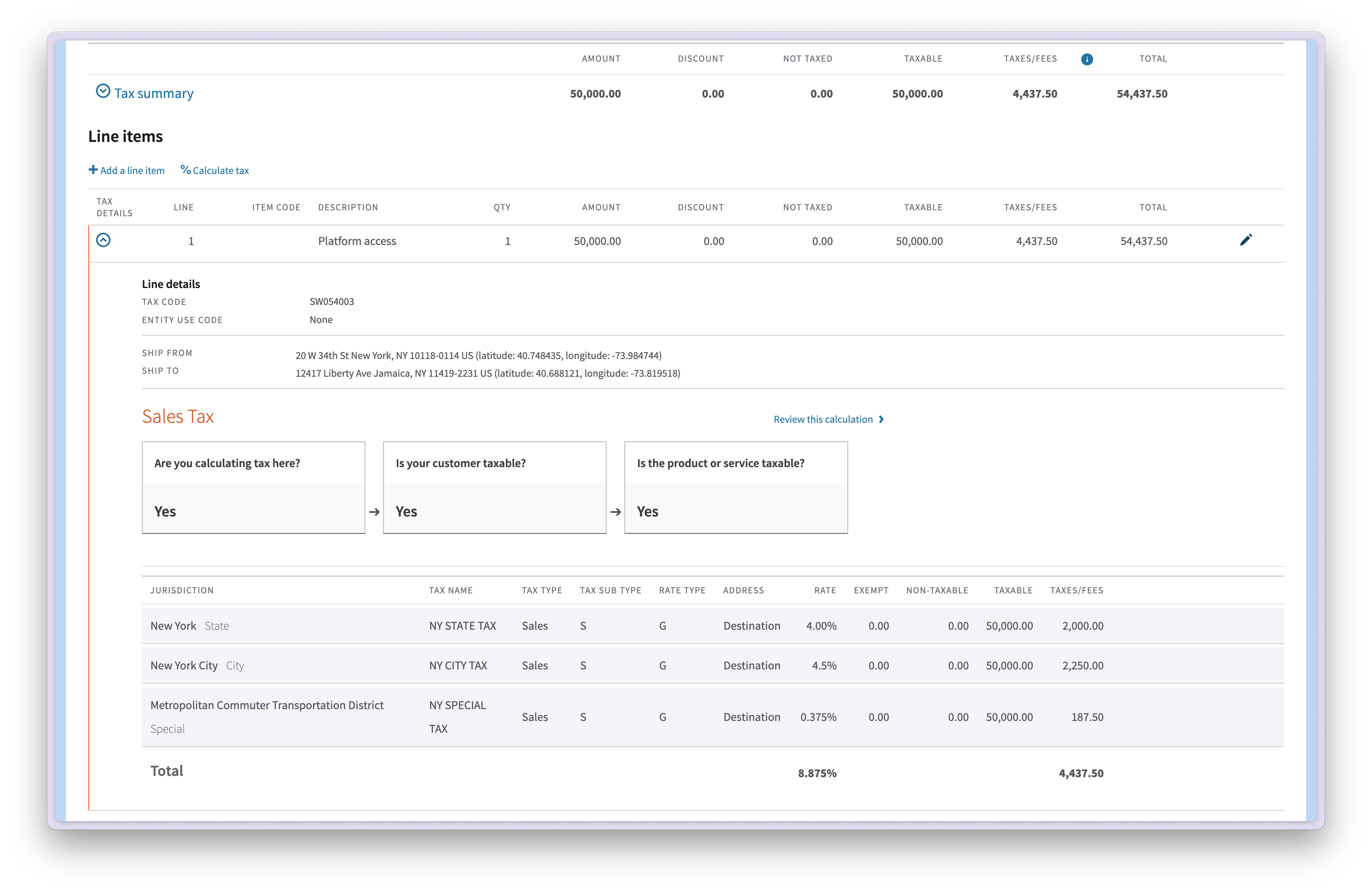1372x892 pixels.
Task: Click the chevron arrow after Review this calculation
Action: click(882, 419)
